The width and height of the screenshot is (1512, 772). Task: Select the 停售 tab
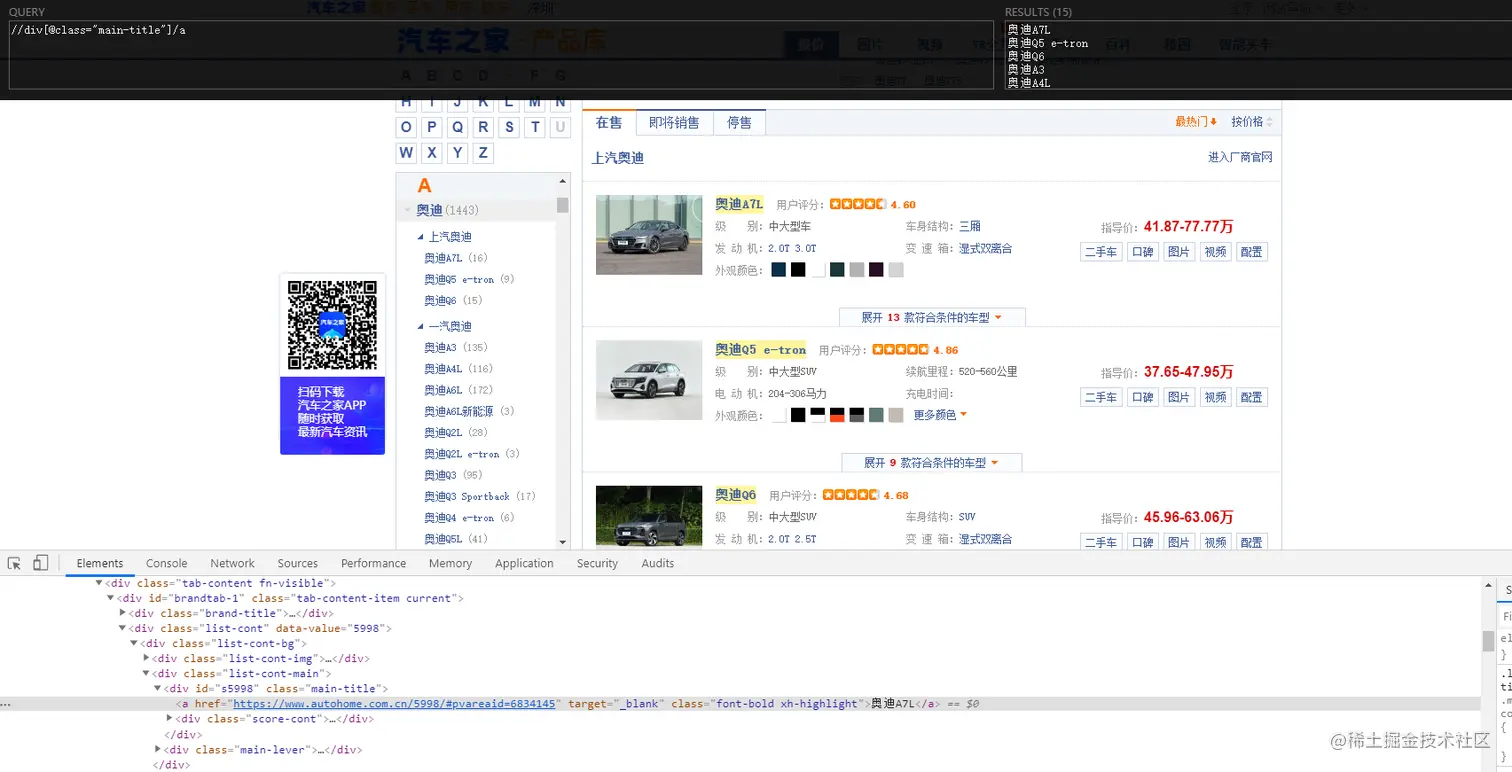pos(739,122)
